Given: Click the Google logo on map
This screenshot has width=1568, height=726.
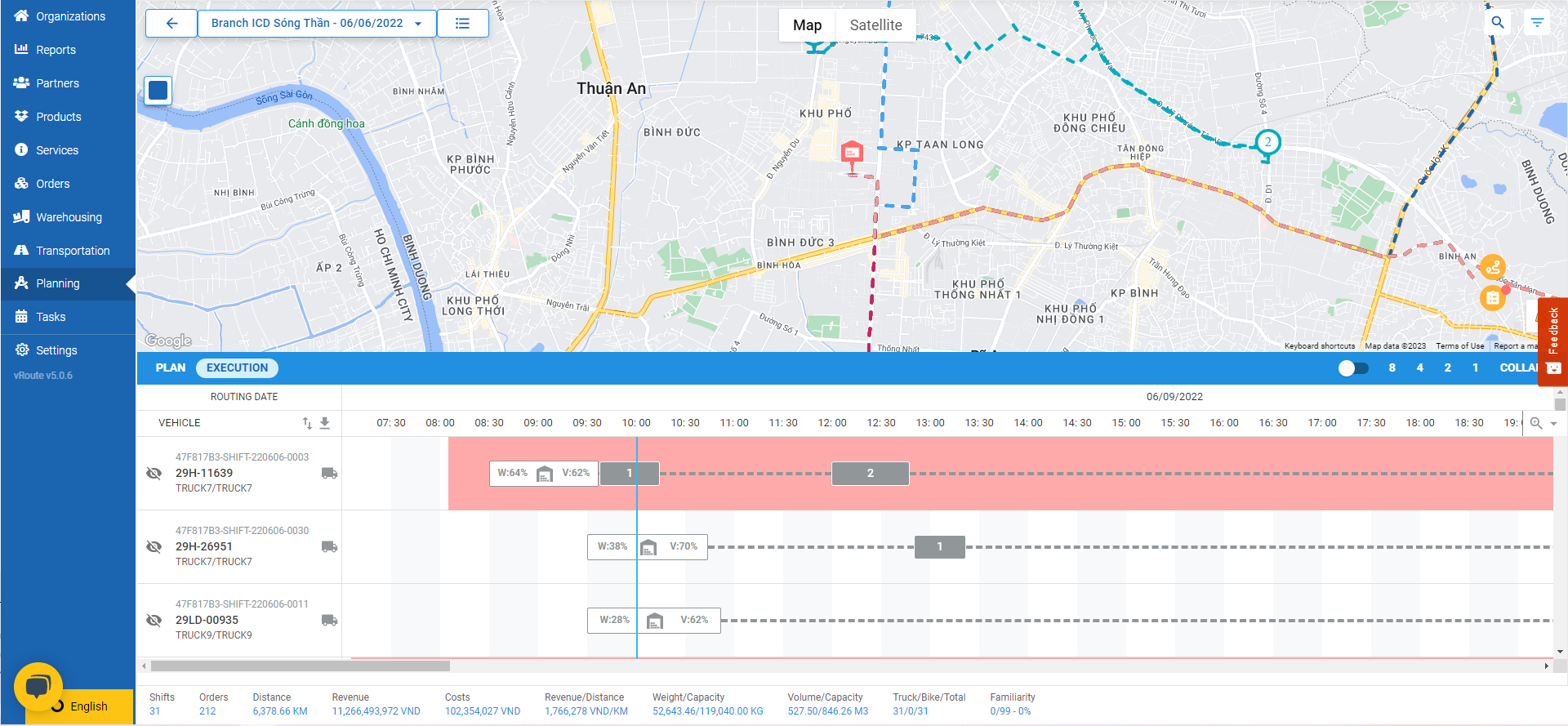Looking at the screenshot, I should point(168,341).
